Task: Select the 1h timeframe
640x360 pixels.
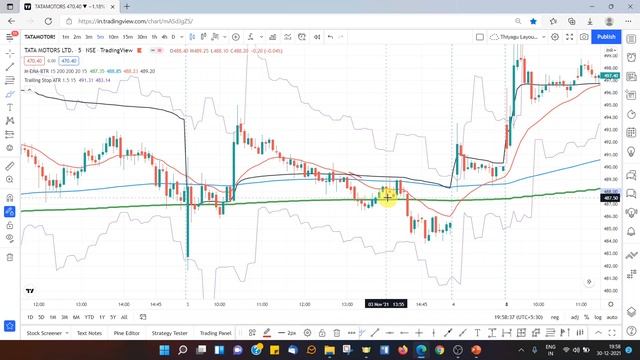Action: pyautogui.click(x=154, y=37)
